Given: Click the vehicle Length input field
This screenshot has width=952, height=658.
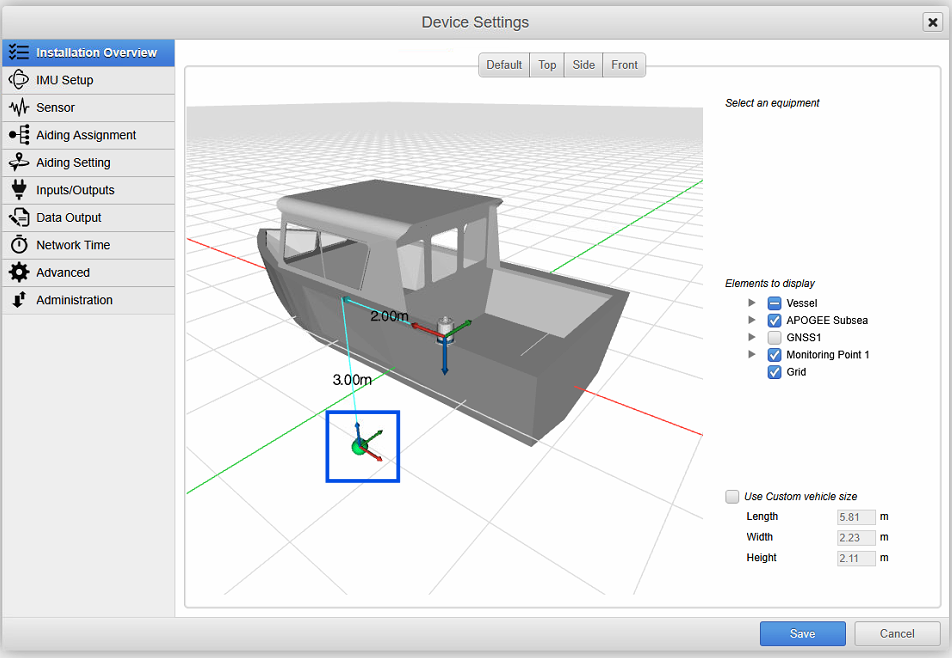Looking at the screenshot, I should [855, 517].
